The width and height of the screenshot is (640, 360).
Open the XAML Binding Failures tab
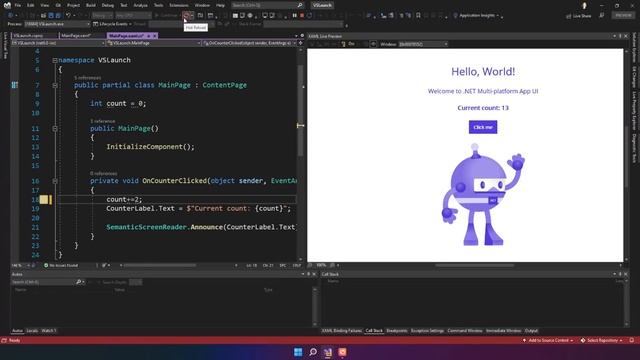click(342, 331)
